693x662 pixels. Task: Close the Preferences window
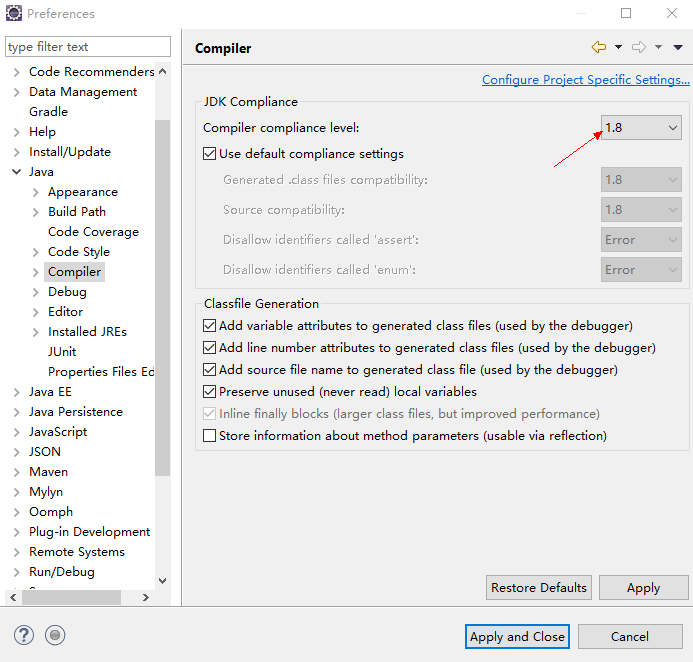(x=672, y=13)
